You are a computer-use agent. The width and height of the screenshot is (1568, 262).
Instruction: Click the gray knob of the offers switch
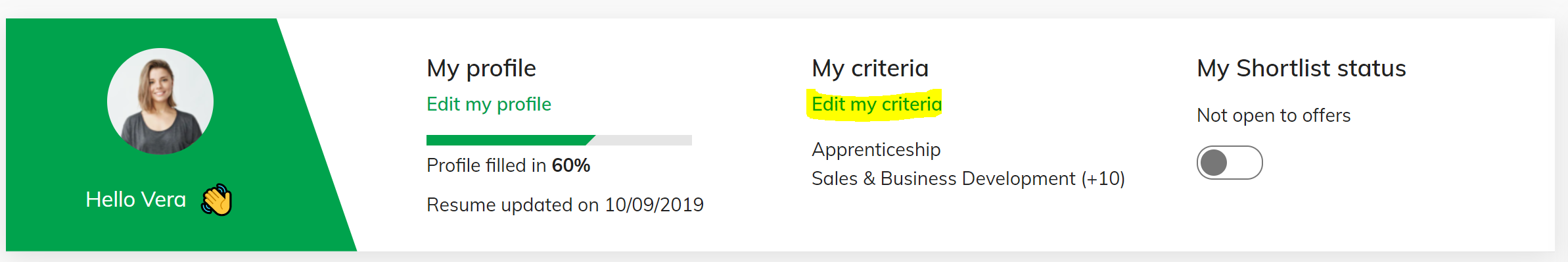[x=1214, y=163]
